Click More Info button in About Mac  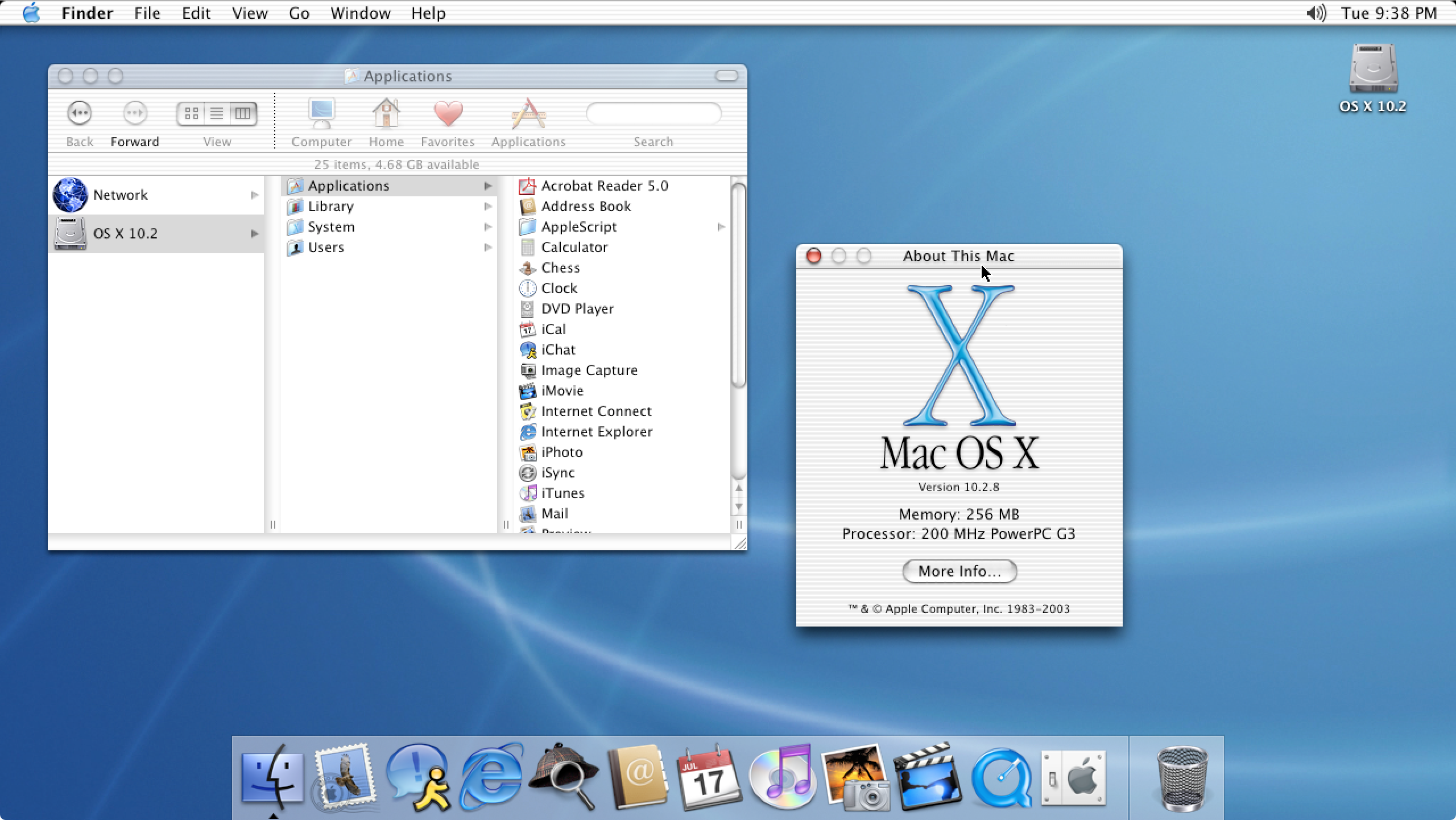tap(959, 571)
